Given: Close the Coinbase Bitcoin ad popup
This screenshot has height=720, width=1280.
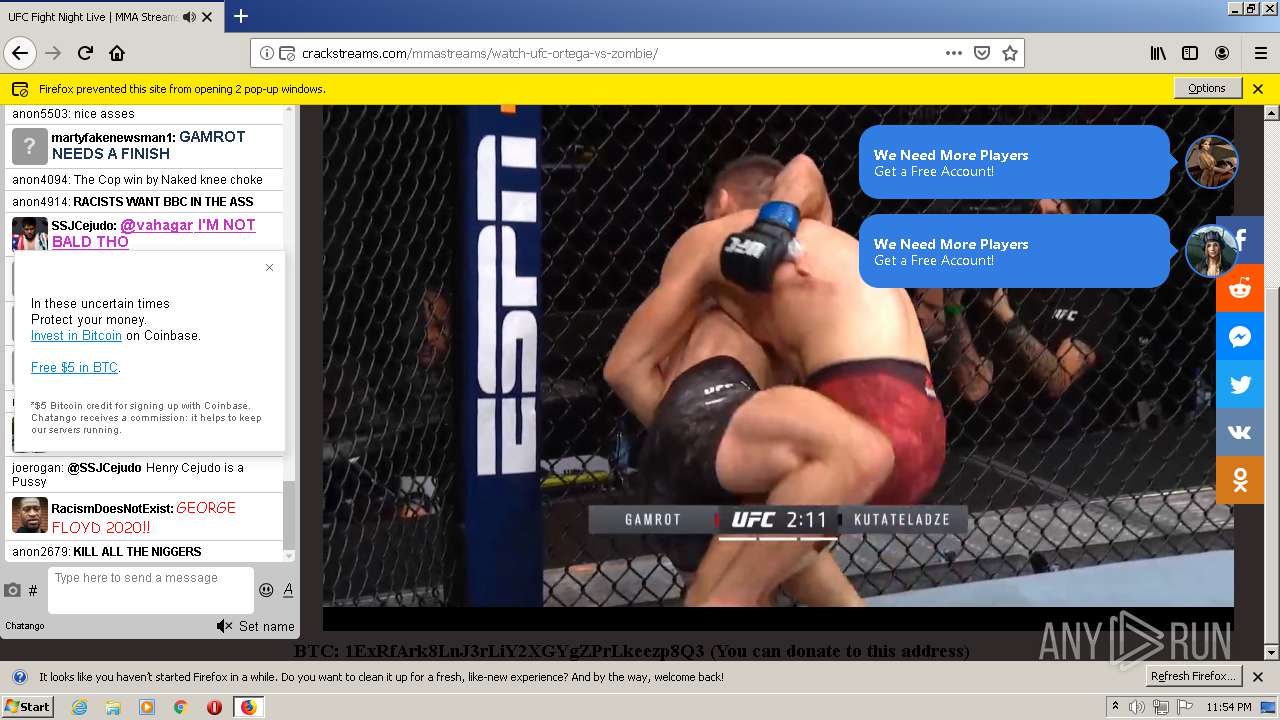Looking at the screenshot, I should [x=269, y=267].
